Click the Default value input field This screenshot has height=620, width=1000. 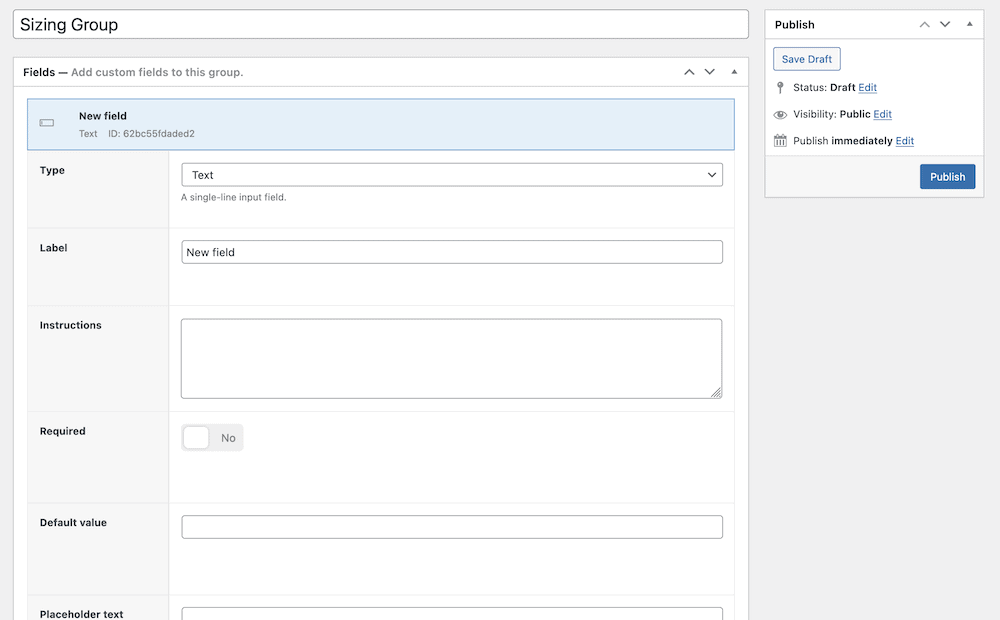coord(452,527)
